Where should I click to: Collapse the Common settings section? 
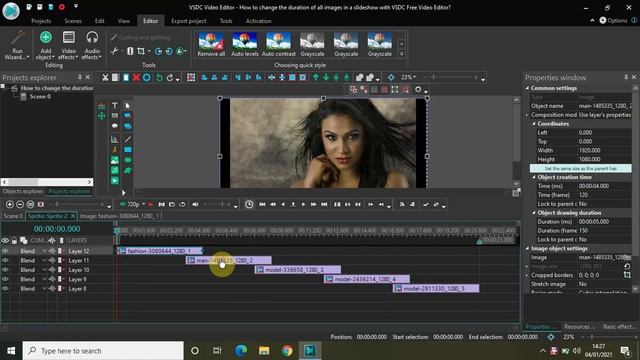(527, 88)
